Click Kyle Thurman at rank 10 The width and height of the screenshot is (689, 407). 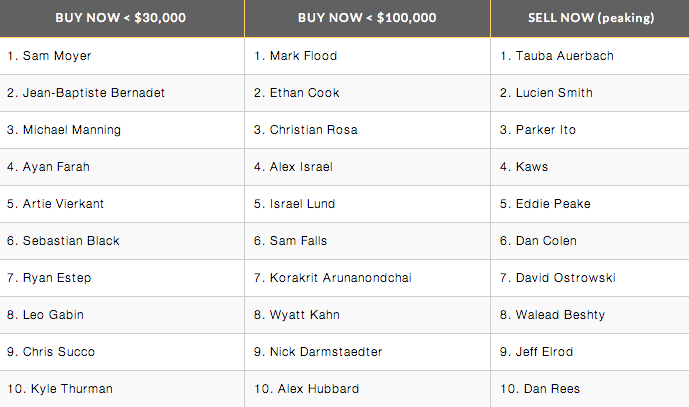[x=59, y=389]
